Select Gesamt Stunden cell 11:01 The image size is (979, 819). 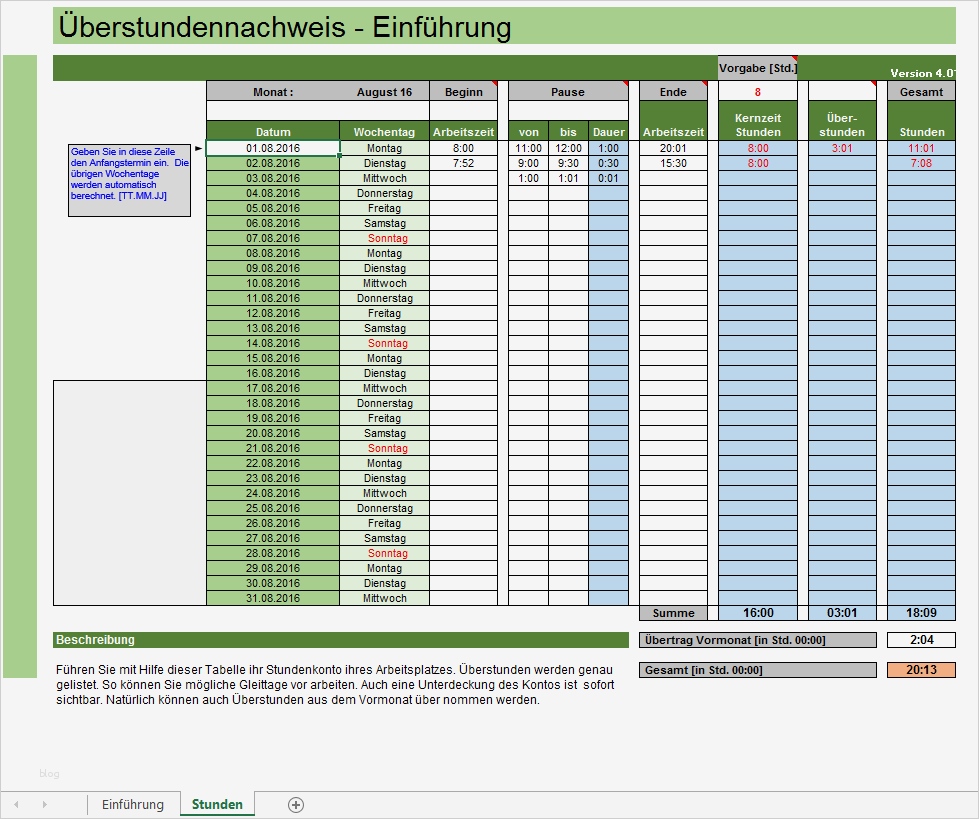point(921,149)
